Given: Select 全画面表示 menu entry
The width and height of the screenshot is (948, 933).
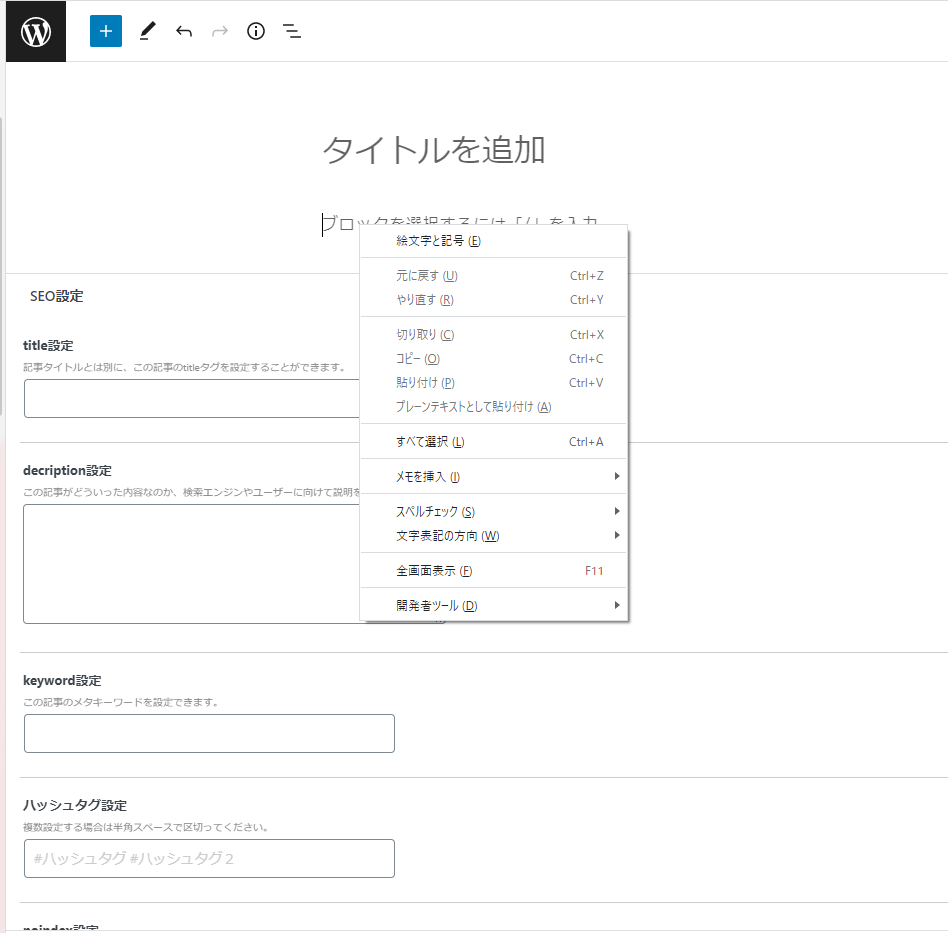Looking at the screenshot, I should [494, 571].
